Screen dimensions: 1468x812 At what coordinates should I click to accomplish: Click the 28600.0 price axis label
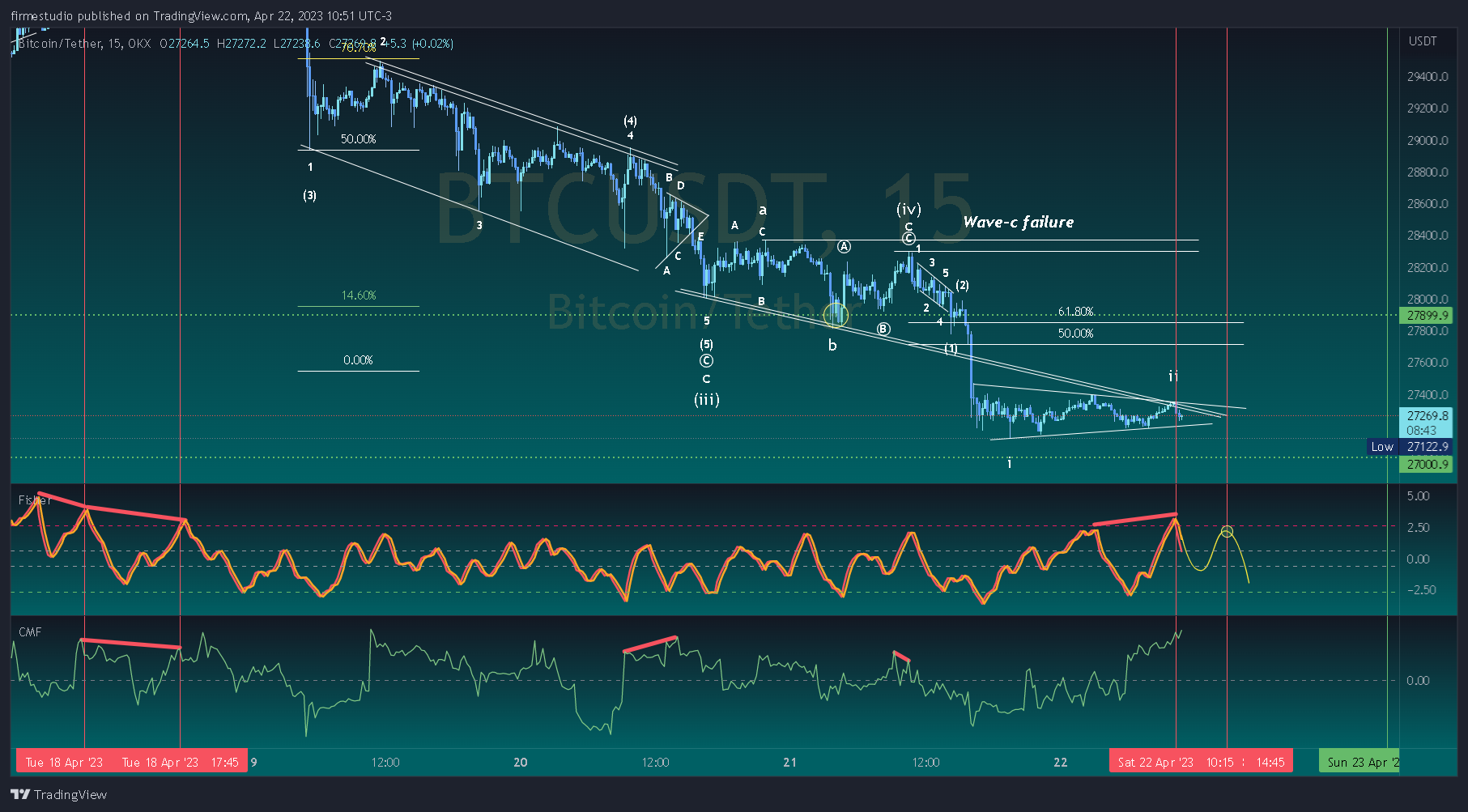click(1428, 204)
